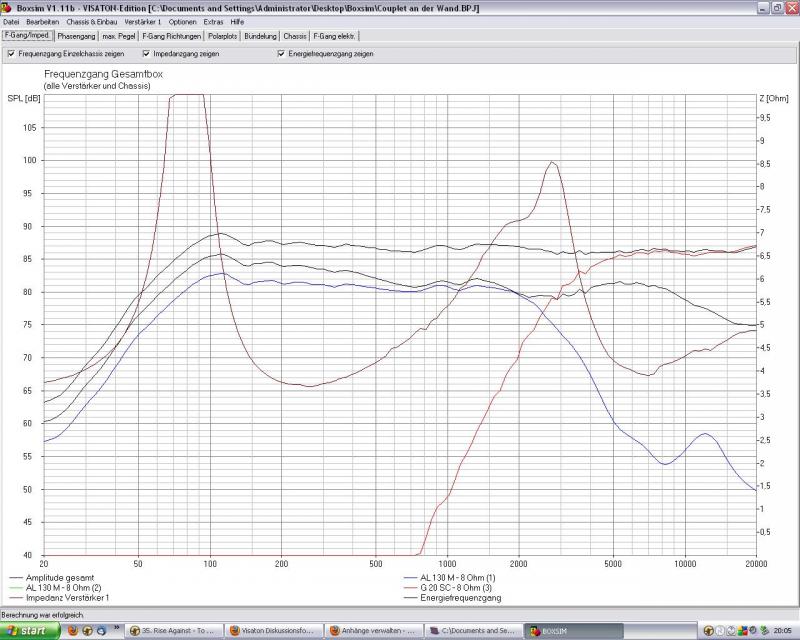Viewport: 800px width, 640px height.
Task: Open the Rise Against taskbar item
Action: [x=171, y=631]
